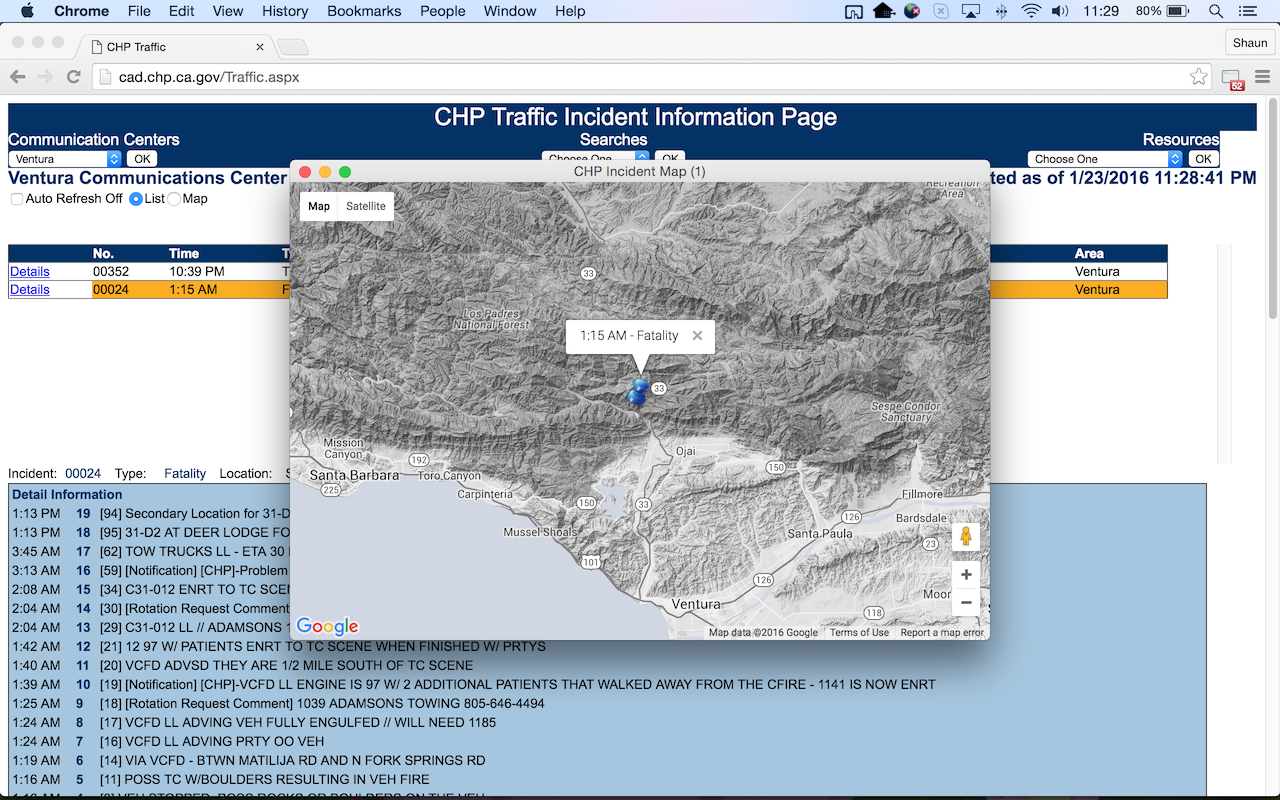The width and height of the screenshot is (1280, 800).
Task: Bookmark this page with the star
Action: click(1198, 77)
